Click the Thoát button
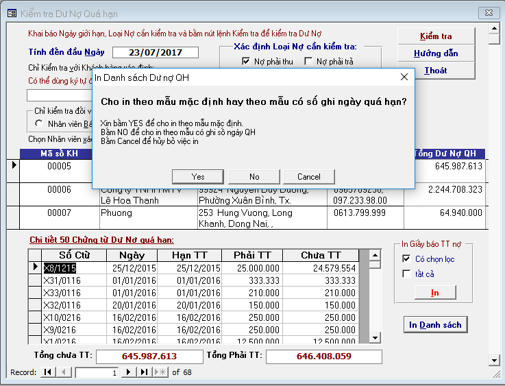The image size is (505, 386). [x=436, y=70]
